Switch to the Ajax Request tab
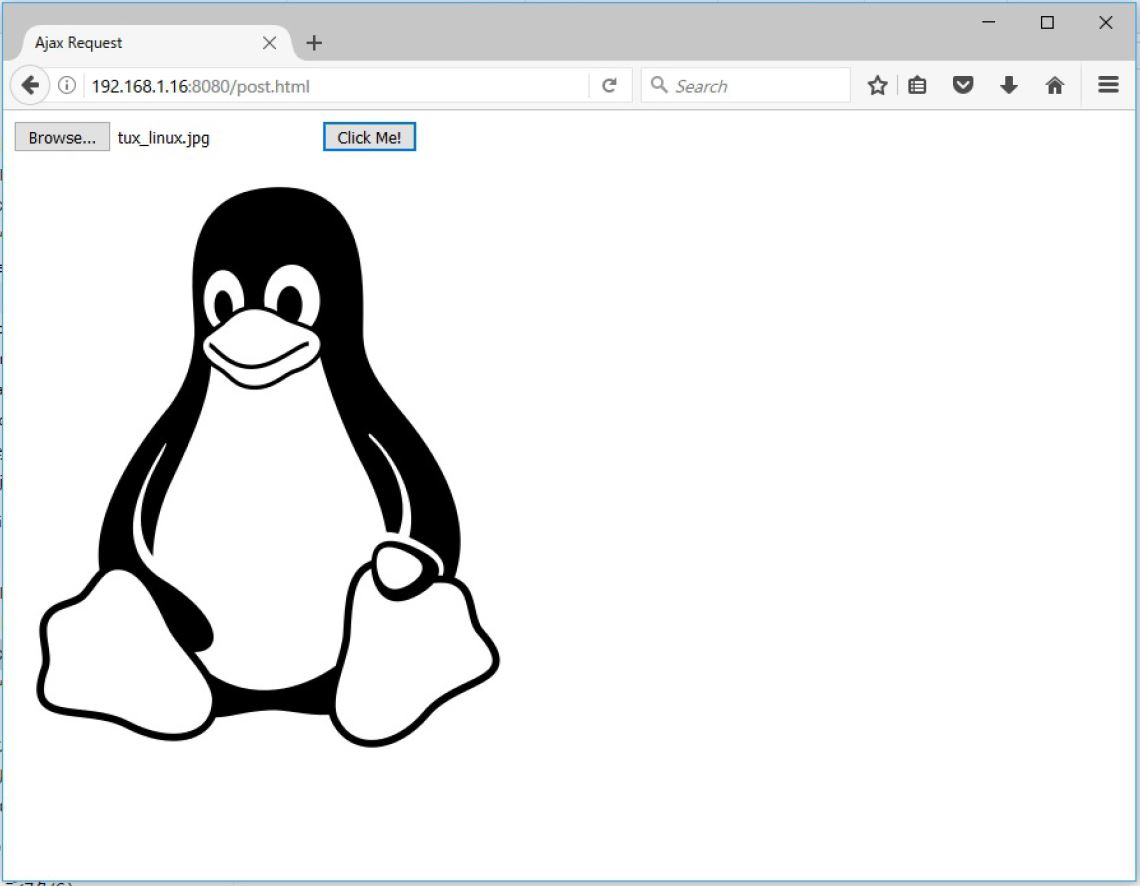This screenshot has width=1140, height=886. pyautogui.click(x=140, y=42)
